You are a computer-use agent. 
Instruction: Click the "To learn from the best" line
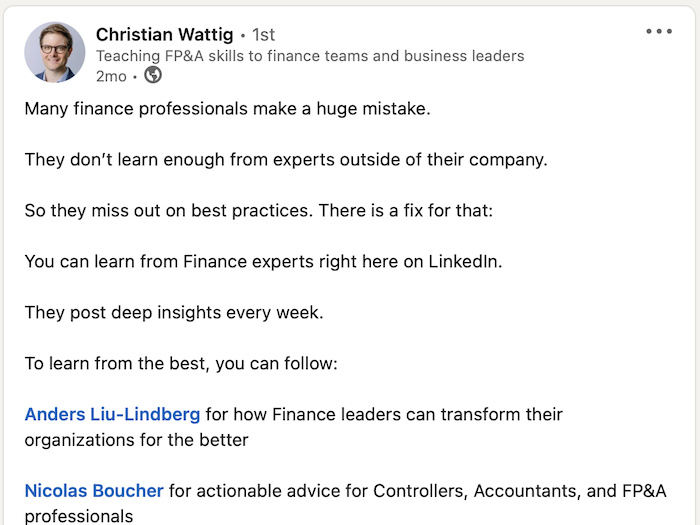[x=181, y=364]
